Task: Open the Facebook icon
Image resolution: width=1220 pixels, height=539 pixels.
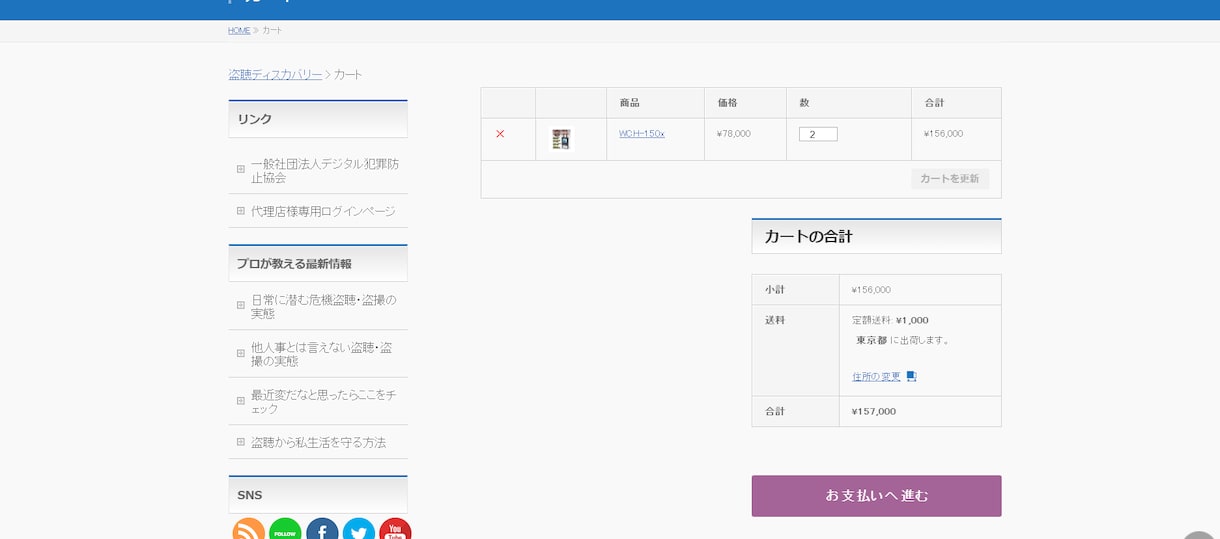Action: 322,529
